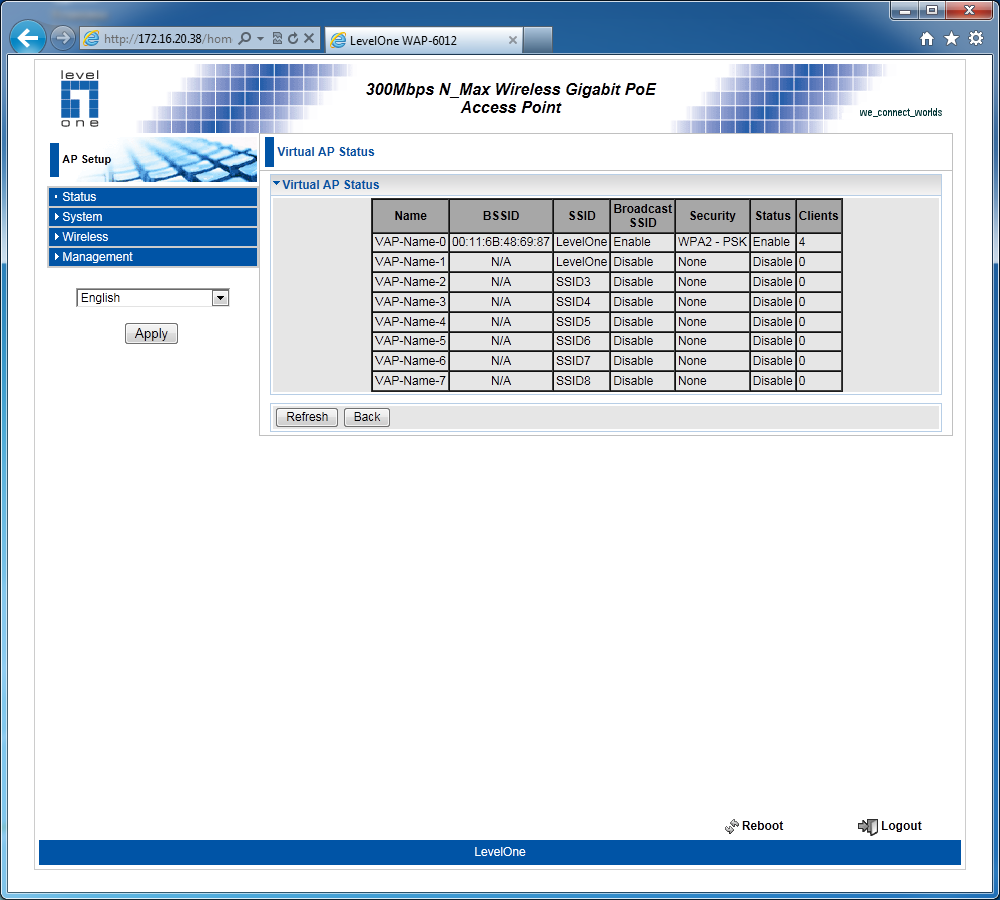Click the Clients column header

tap(818, 216)
